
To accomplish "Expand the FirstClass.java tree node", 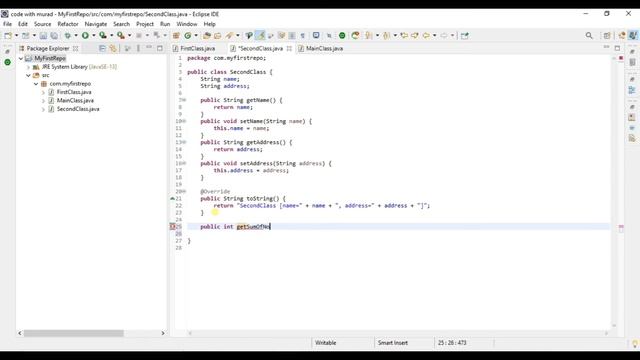I will pyautogui.click(x=43, y=92).
